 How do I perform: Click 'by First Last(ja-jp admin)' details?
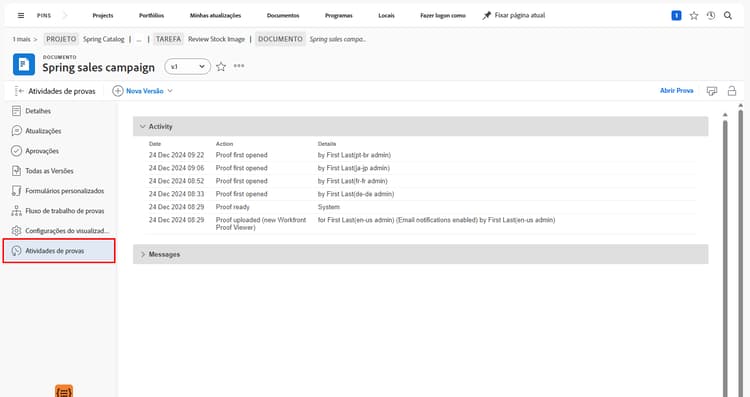click(354, 168)
